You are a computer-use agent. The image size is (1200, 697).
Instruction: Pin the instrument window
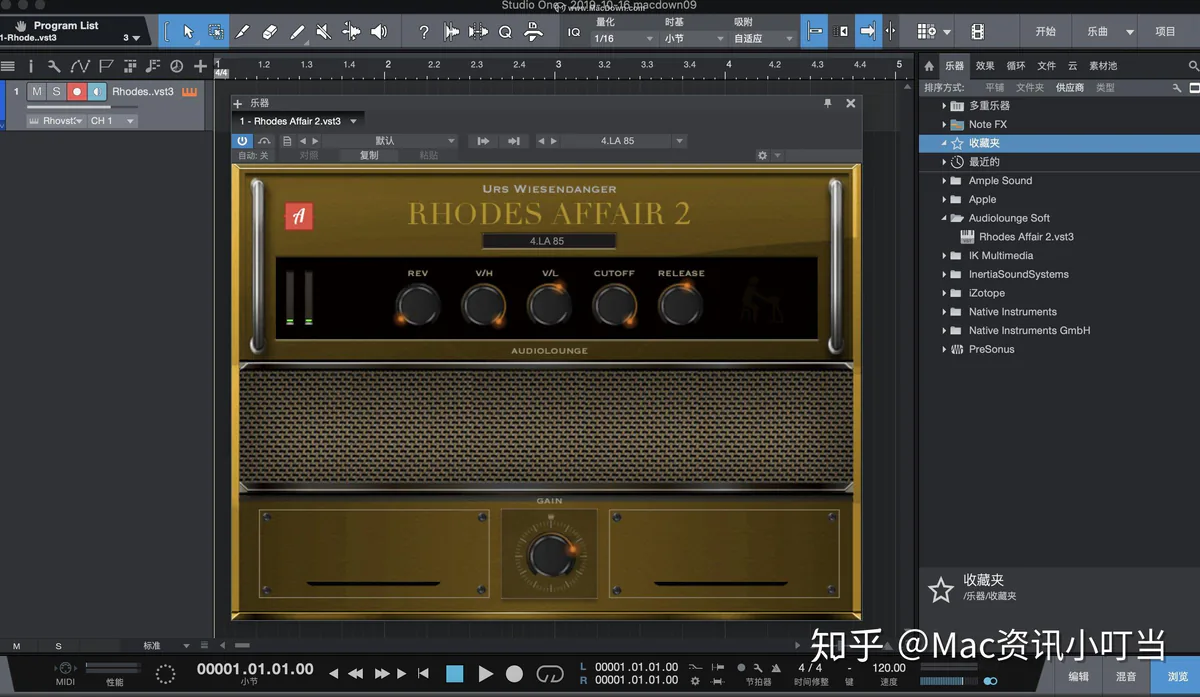[x=827, y=103]
